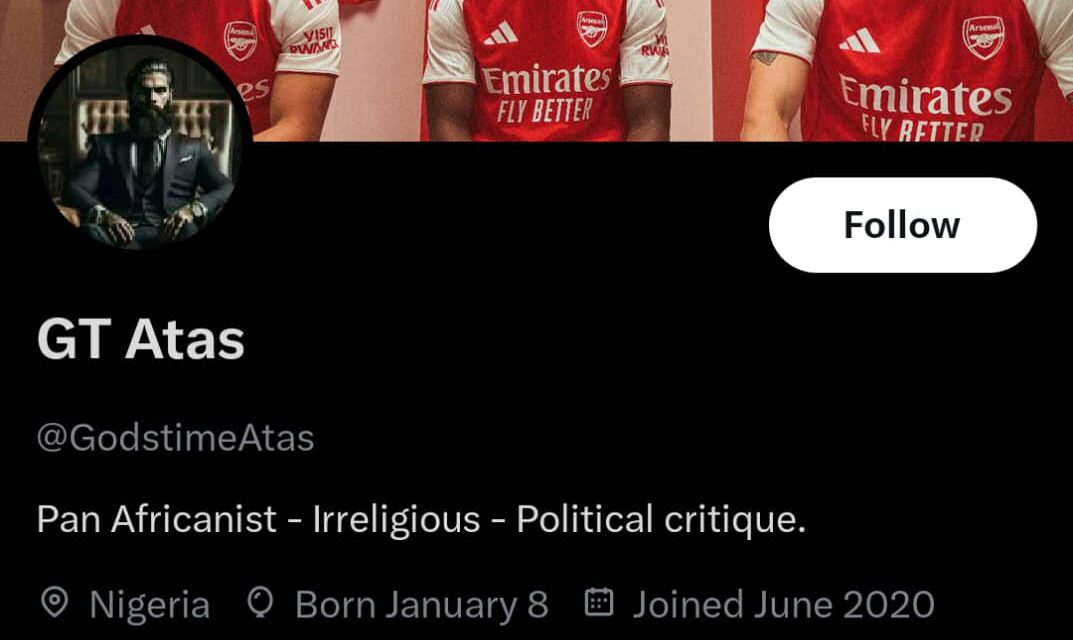Click the Visit Rwanda sleeve on left jersey

tap(315, 40)
